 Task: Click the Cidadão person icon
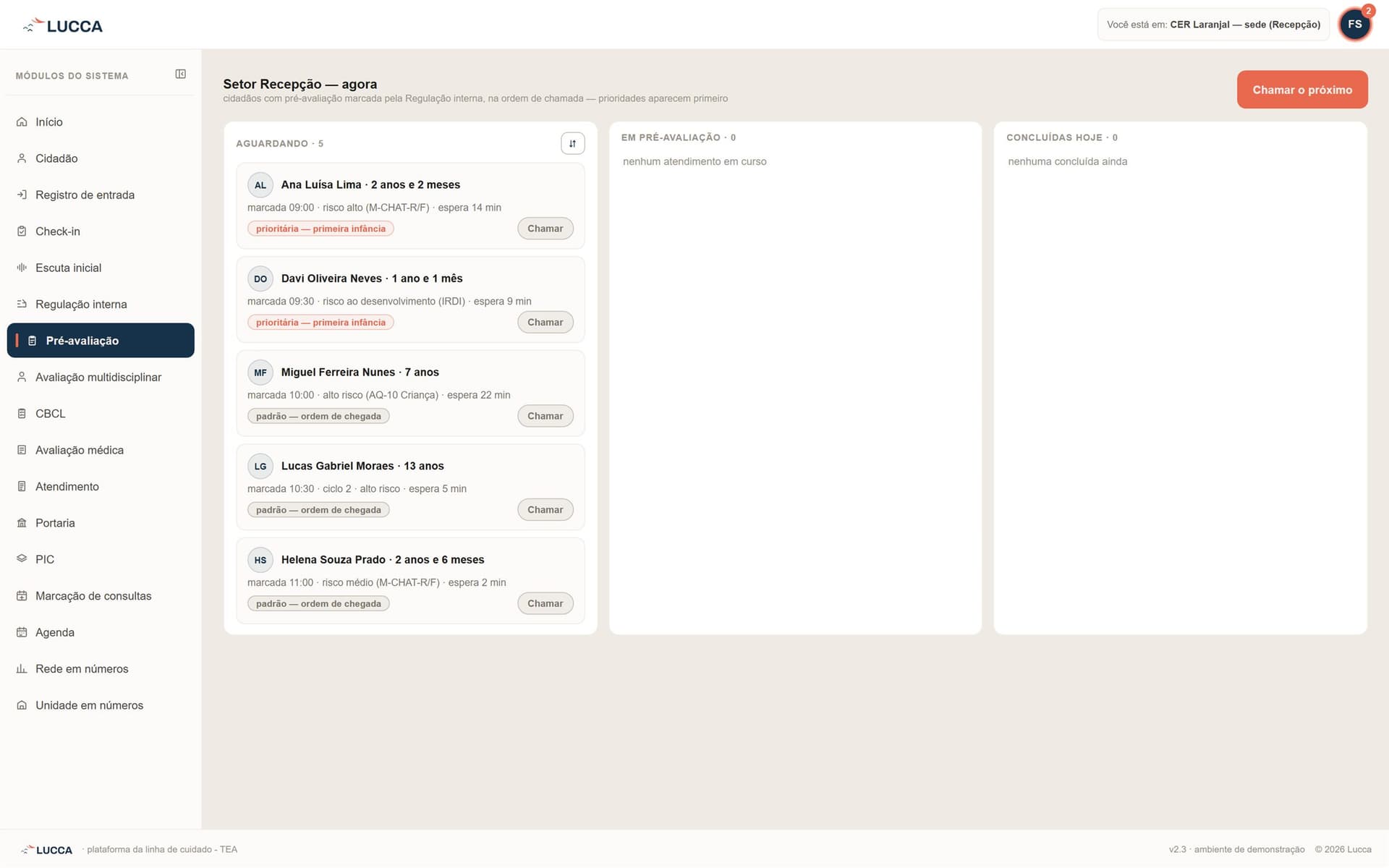coord(22,158)
